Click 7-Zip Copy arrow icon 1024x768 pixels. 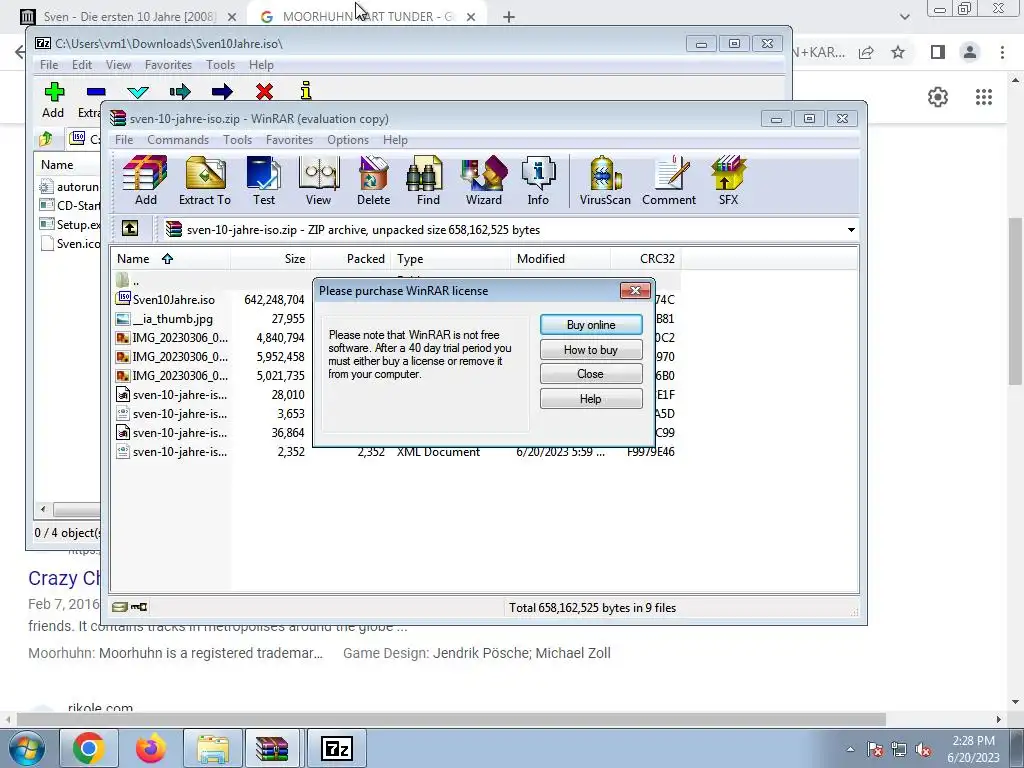(180, 92)
